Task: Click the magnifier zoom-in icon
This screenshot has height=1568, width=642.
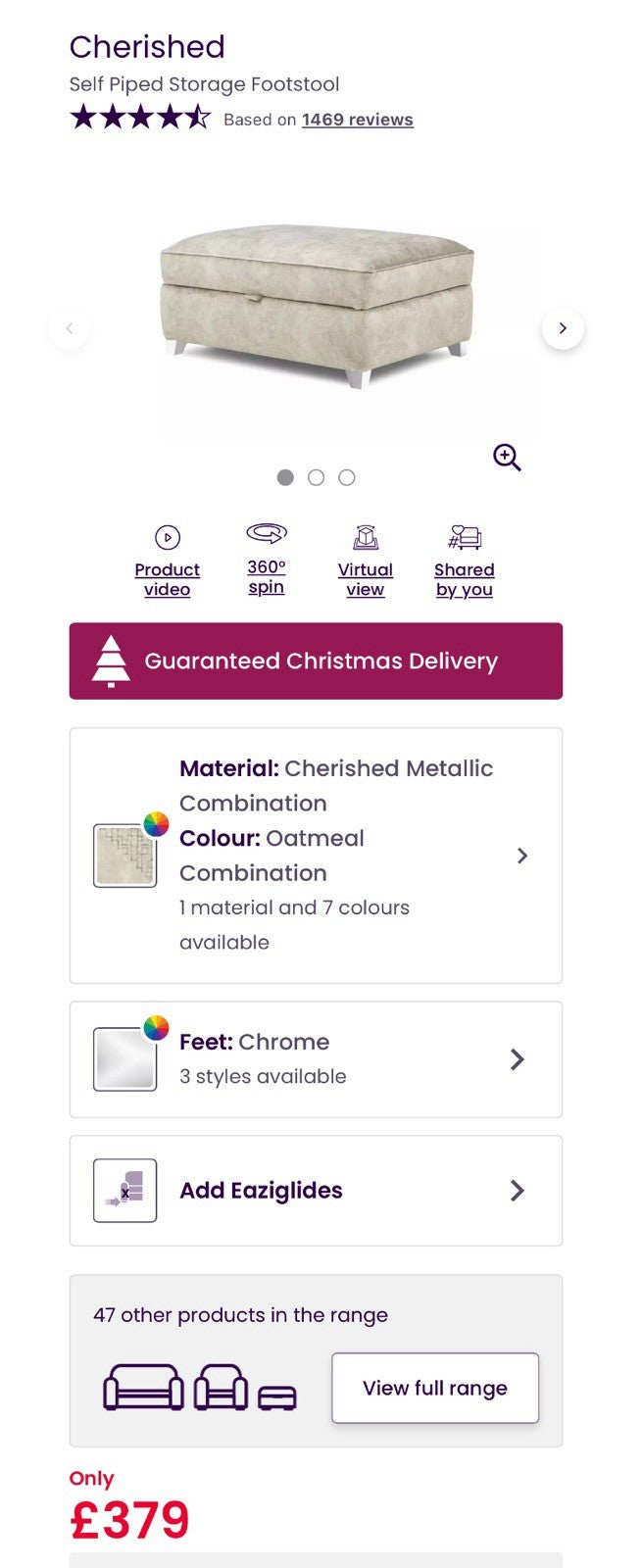Action: (x=507, y=458)
